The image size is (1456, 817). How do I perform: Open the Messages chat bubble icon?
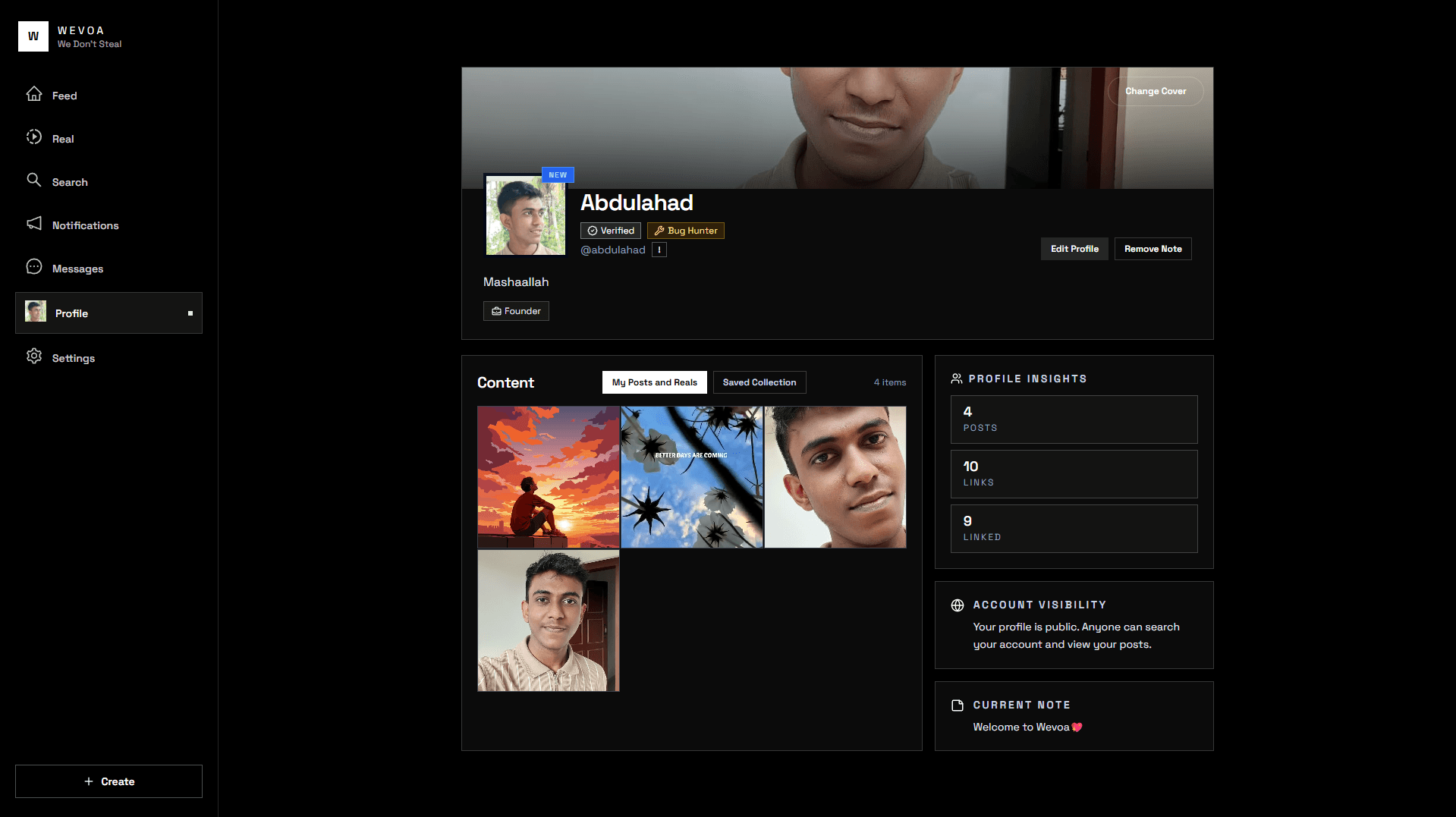[34, 267]
